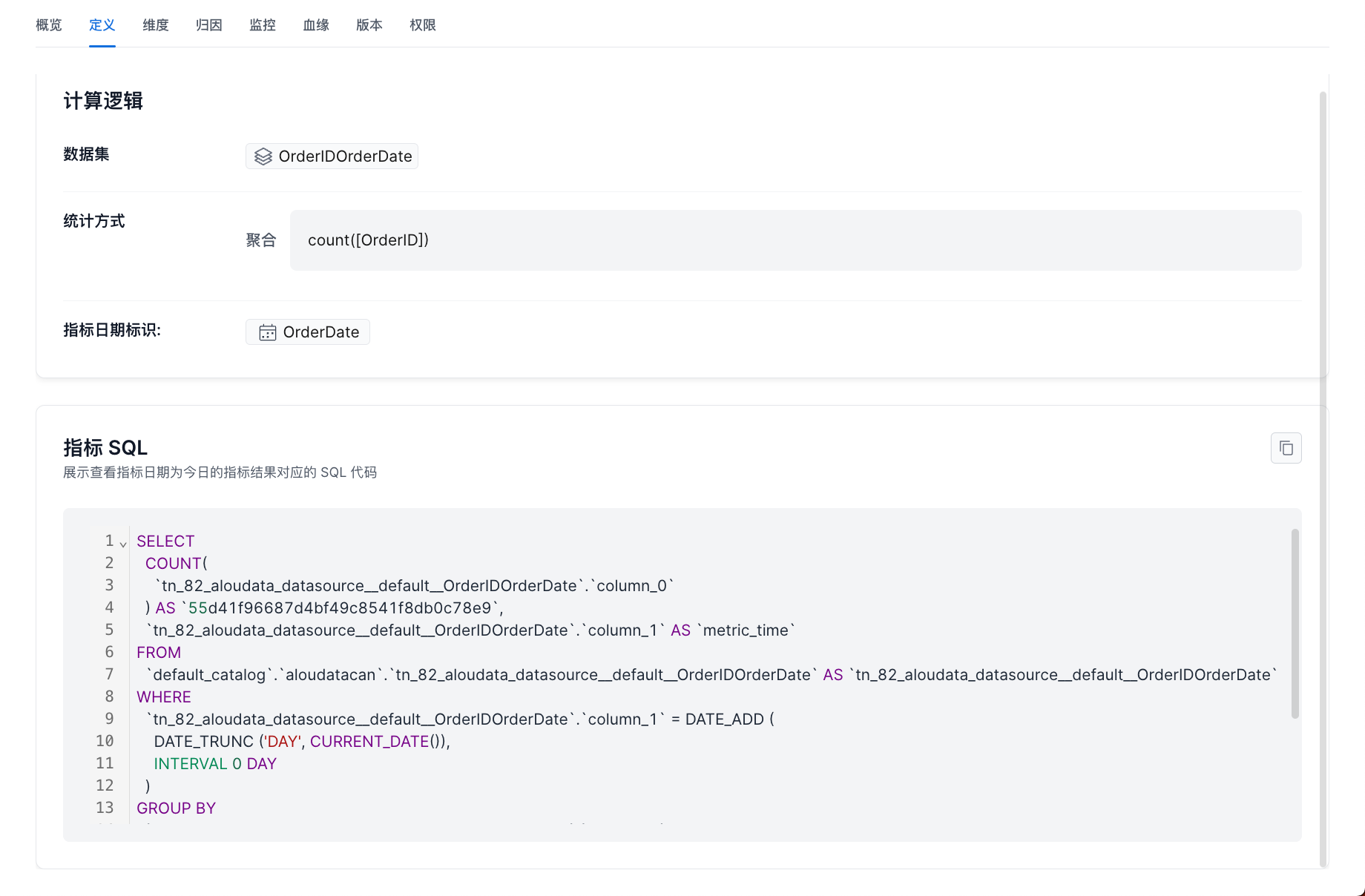Open the 监控 tab
Viewport: 1365px width, 896px height.
click(263, 25)
